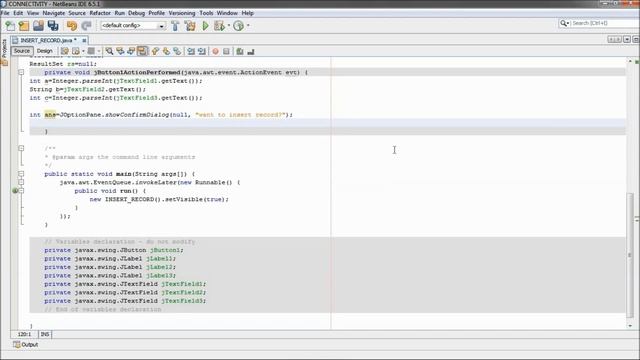Open the Versioning menu

[x=182, y=13]
